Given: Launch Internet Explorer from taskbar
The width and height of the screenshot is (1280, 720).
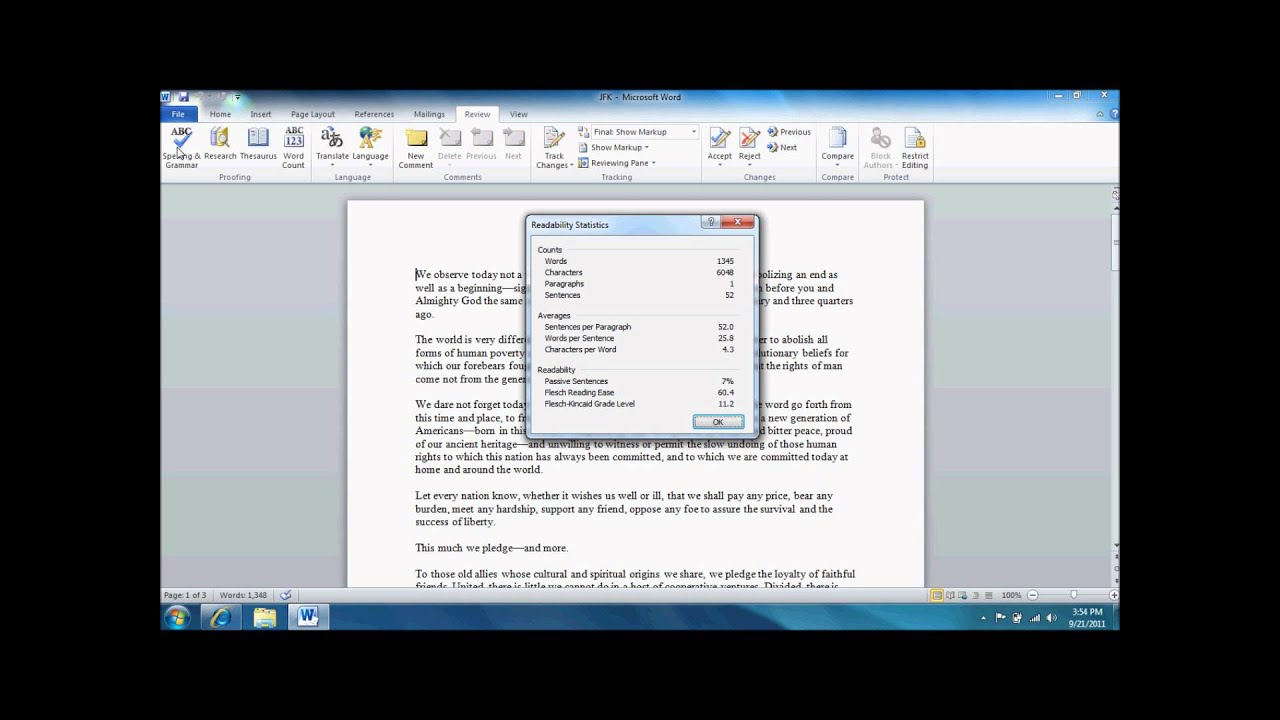Looking at the screenshot, I should 220,618.
